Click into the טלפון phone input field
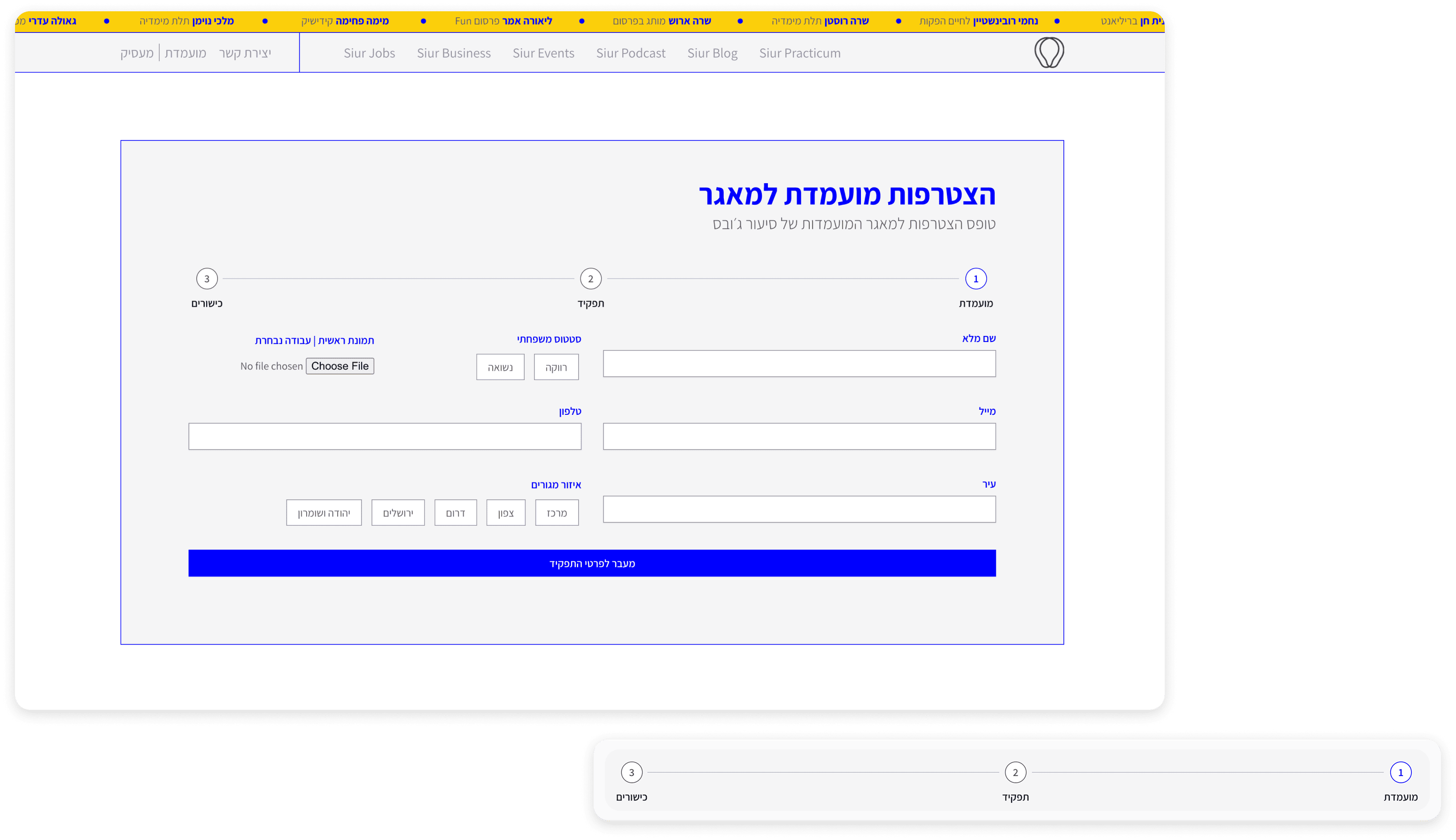 [x=385, y=437]
